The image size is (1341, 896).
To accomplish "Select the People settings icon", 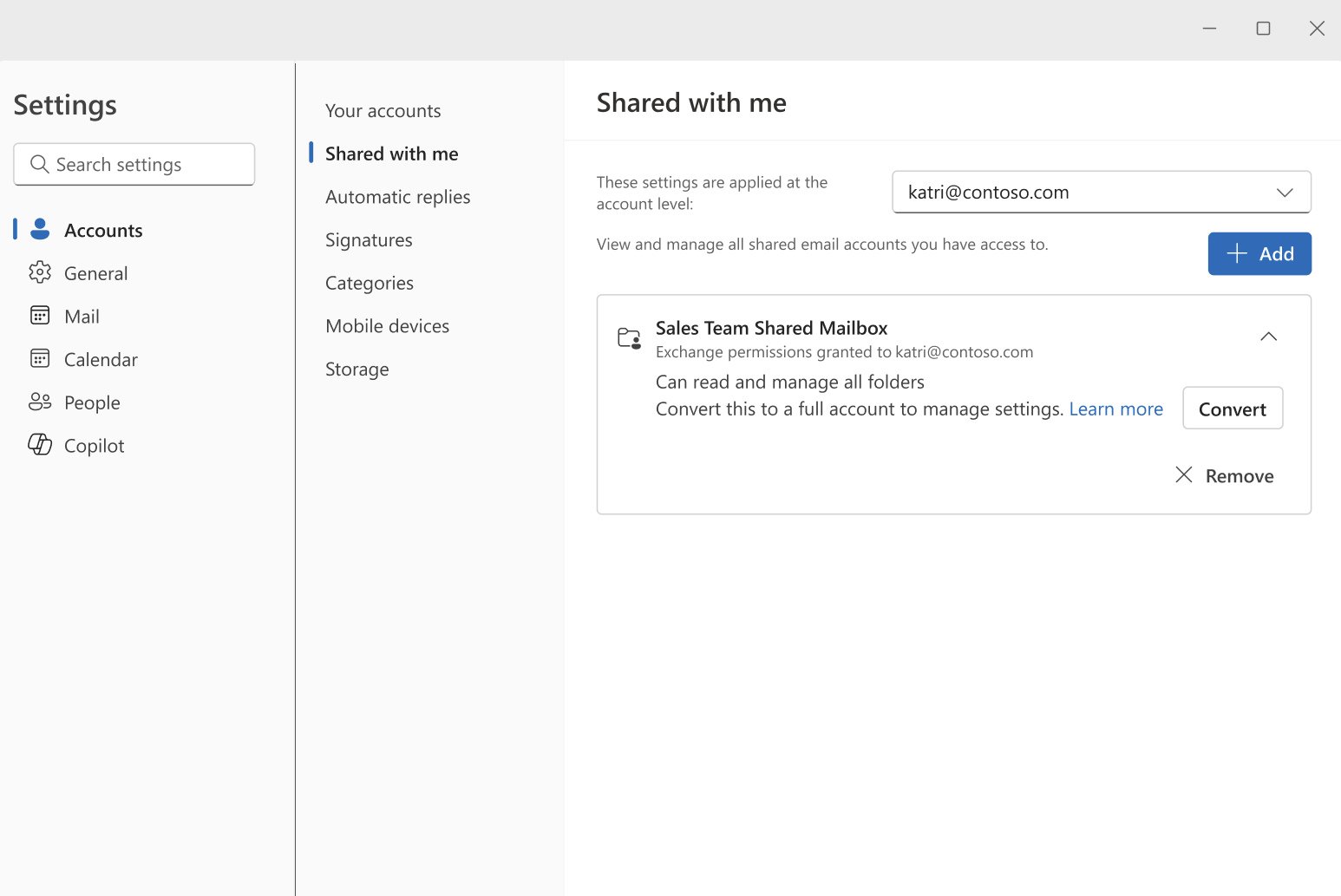I will click(x=40, y=402).
